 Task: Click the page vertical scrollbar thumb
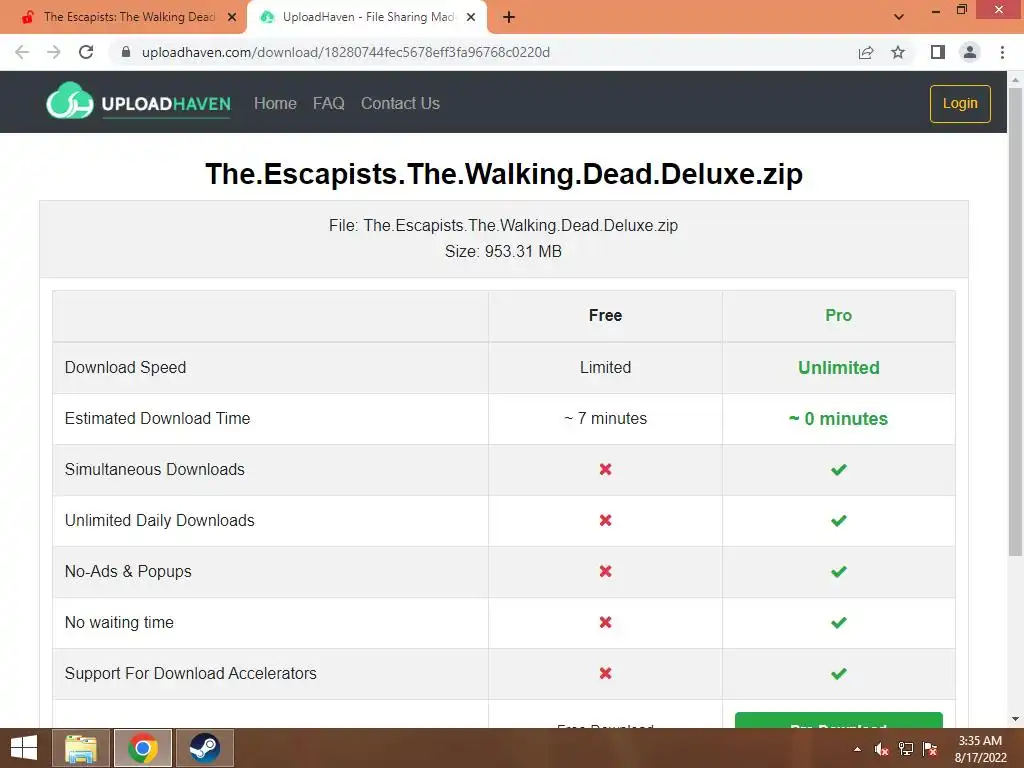[1015, 322]
